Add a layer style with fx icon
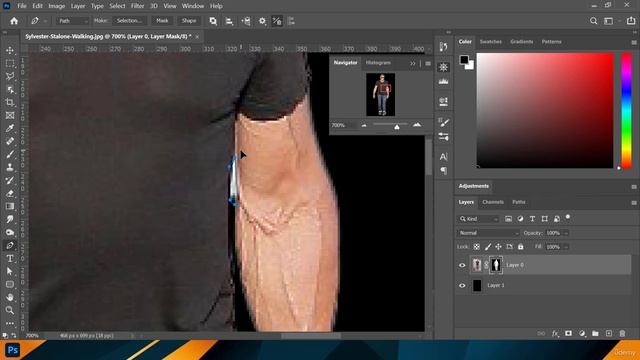The image size is (640, 360). [555, 334]
